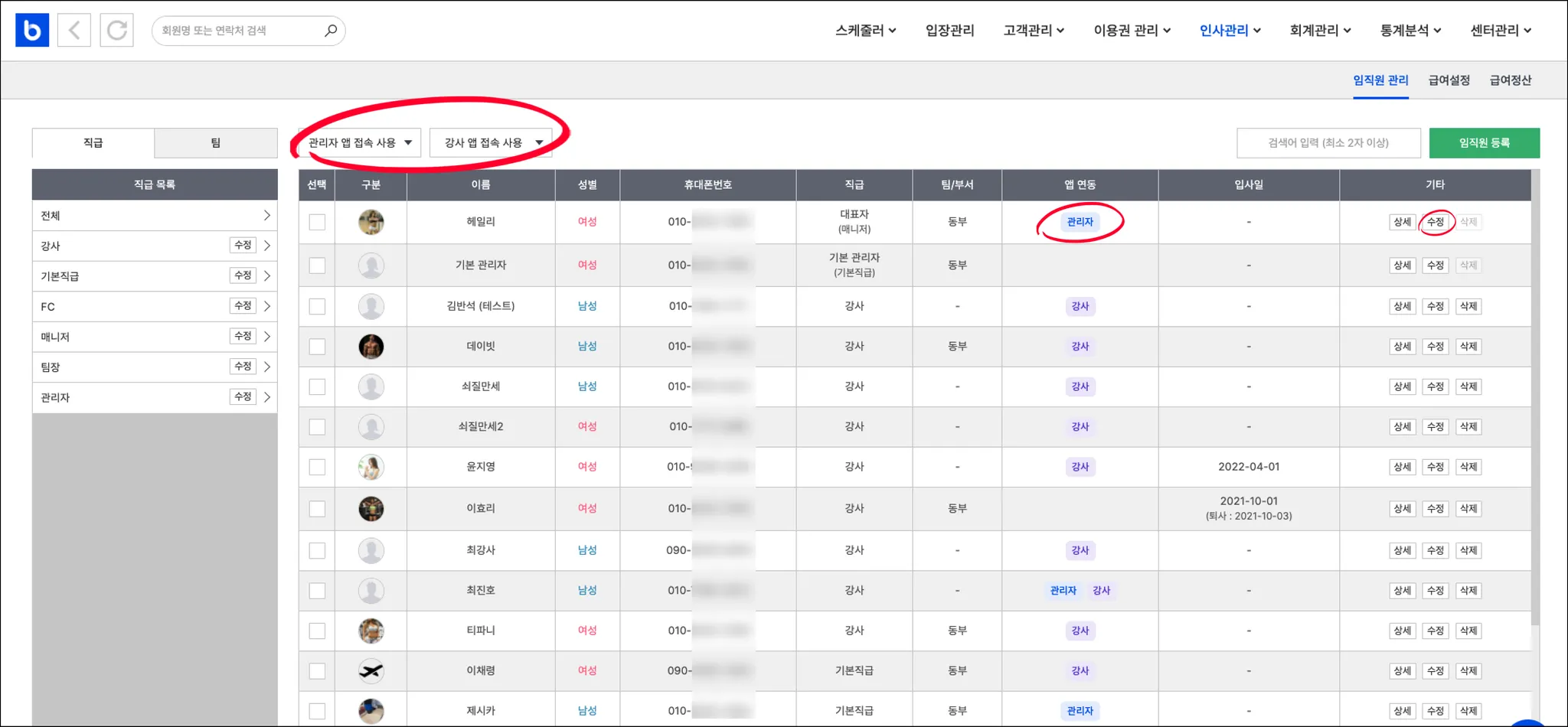Open the 임직원 관리 sub-tab
The width and height of the screenshot is (1568, 727).
(1380, 80)
